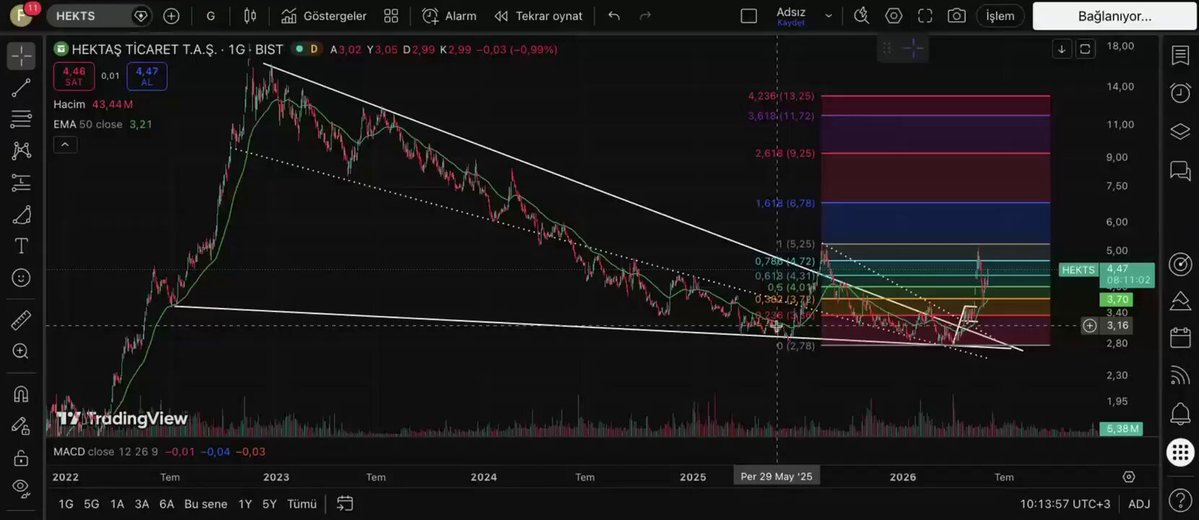Open the forecasting and measurement tools
The image size is (1199, 520).
tap(21, 182)
